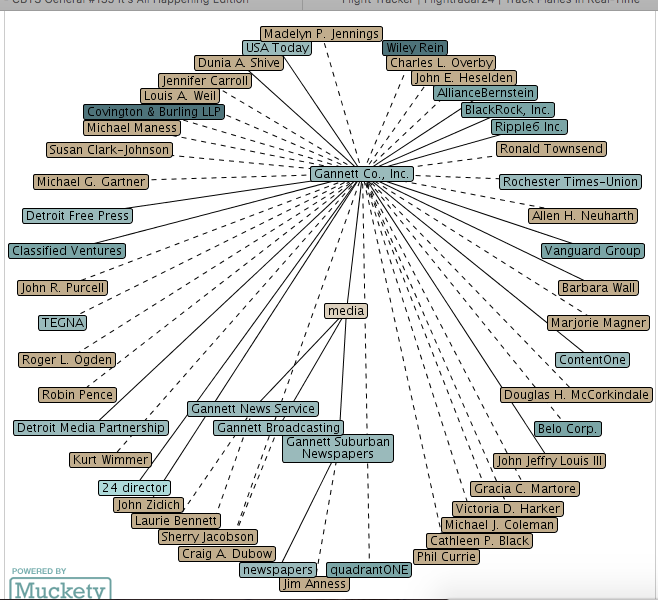Select the Gannett Broadcasting node
This screenshot has width=658, height=600.
278,428
